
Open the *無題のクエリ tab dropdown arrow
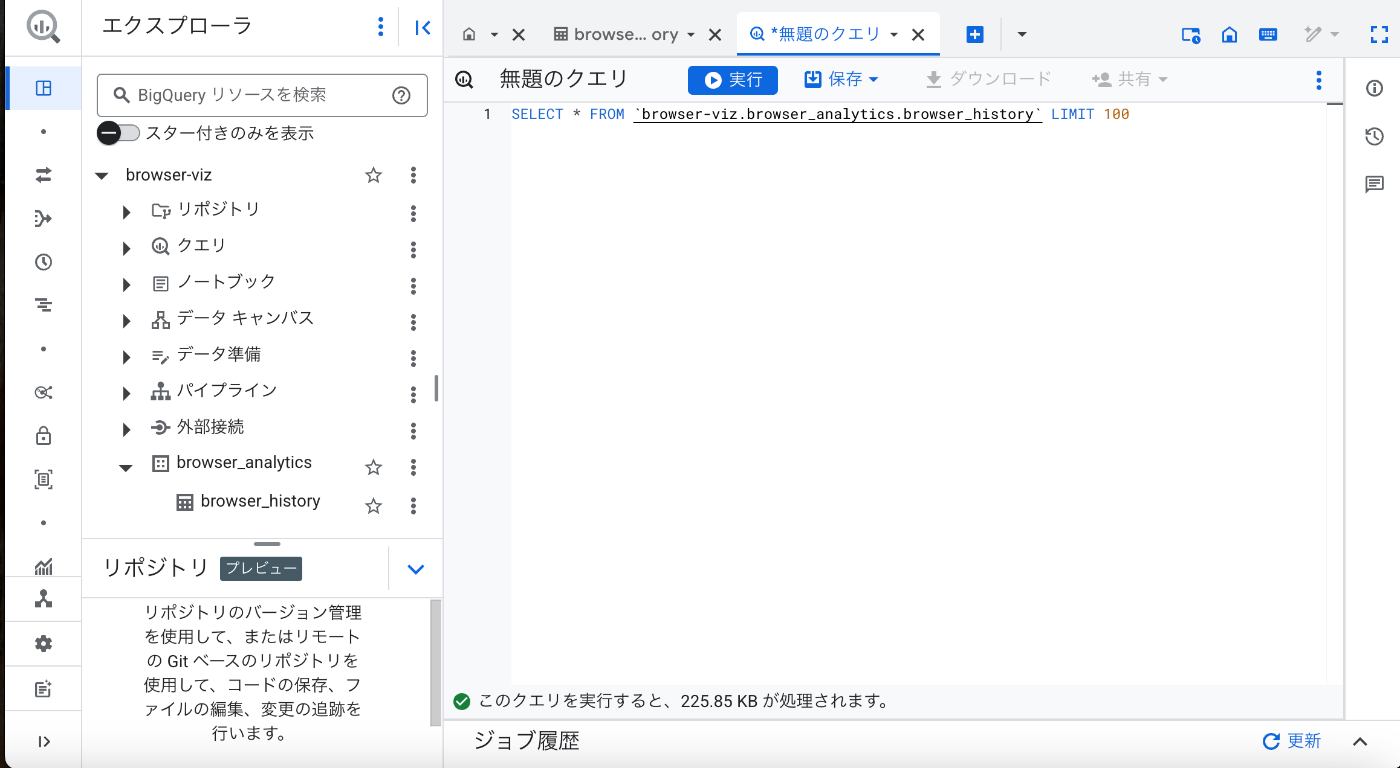click(894, 34)
